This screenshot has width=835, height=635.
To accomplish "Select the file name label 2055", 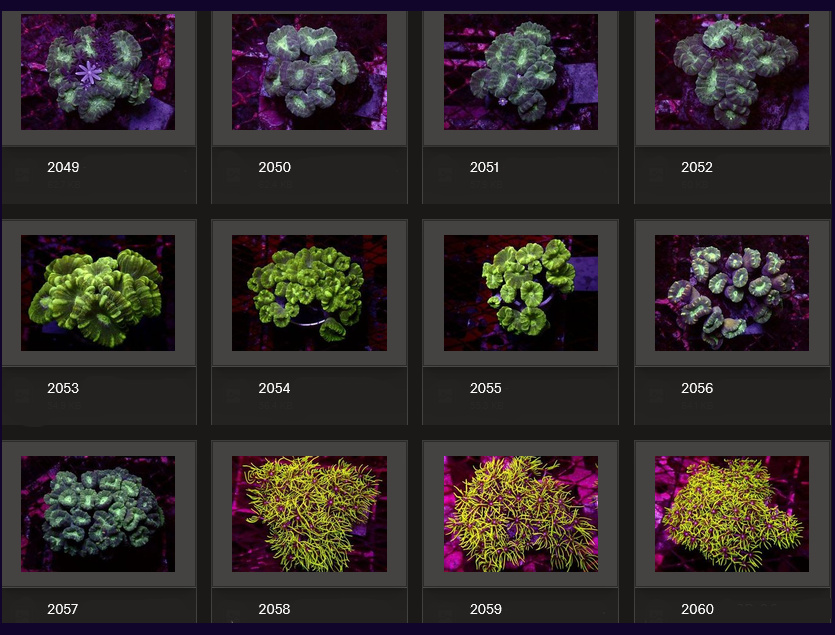I will coord(486,388).
